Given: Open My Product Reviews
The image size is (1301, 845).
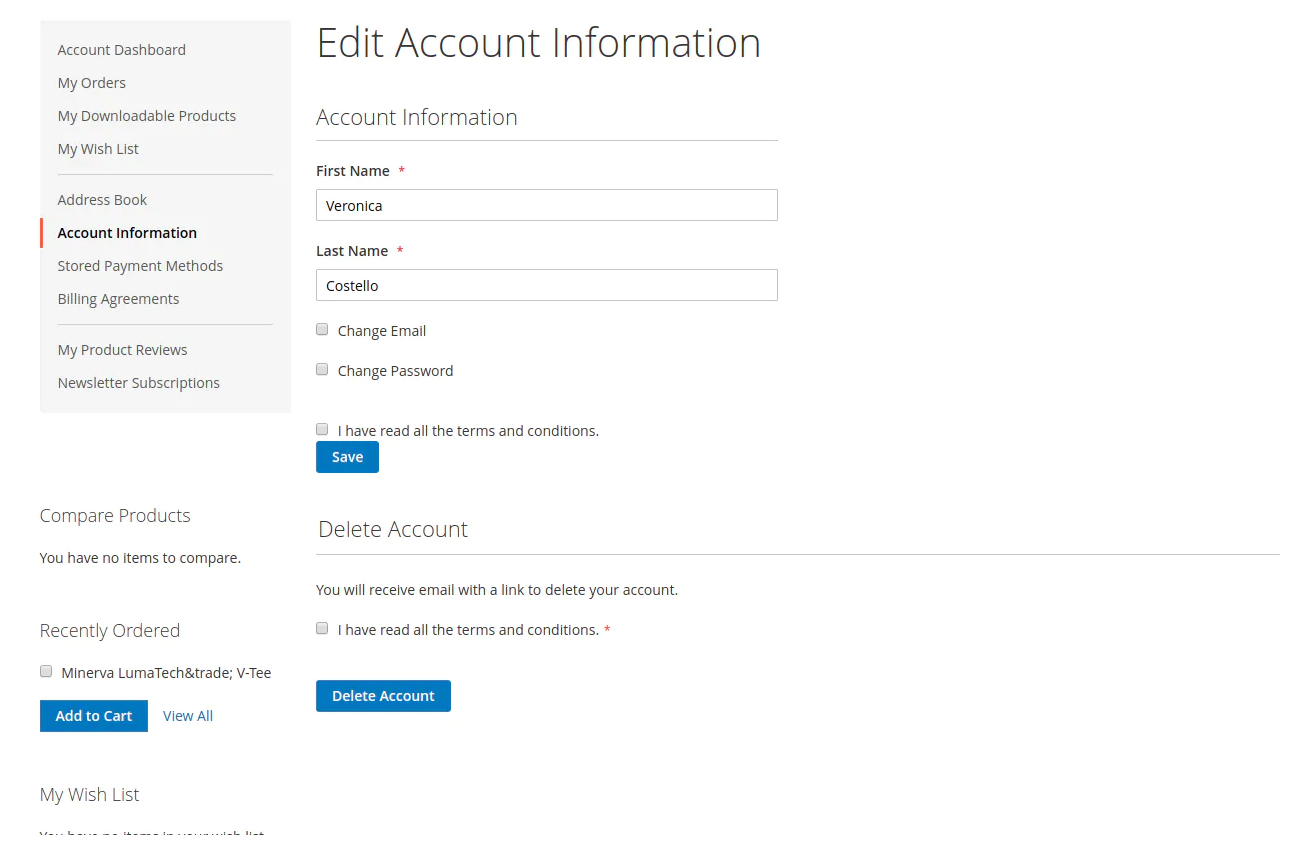Looking at the screenshot, I should [122, 349].
